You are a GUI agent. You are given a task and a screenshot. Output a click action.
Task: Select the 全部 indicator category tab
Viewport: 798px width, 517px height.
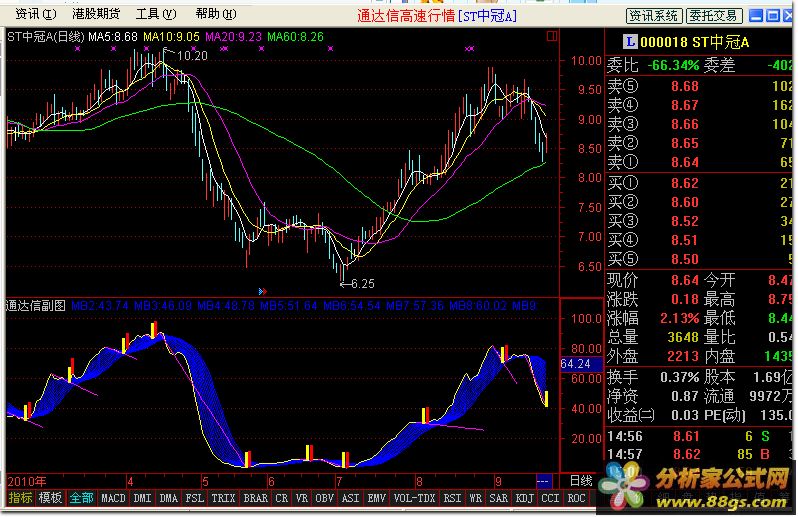[x=81, y=498]
